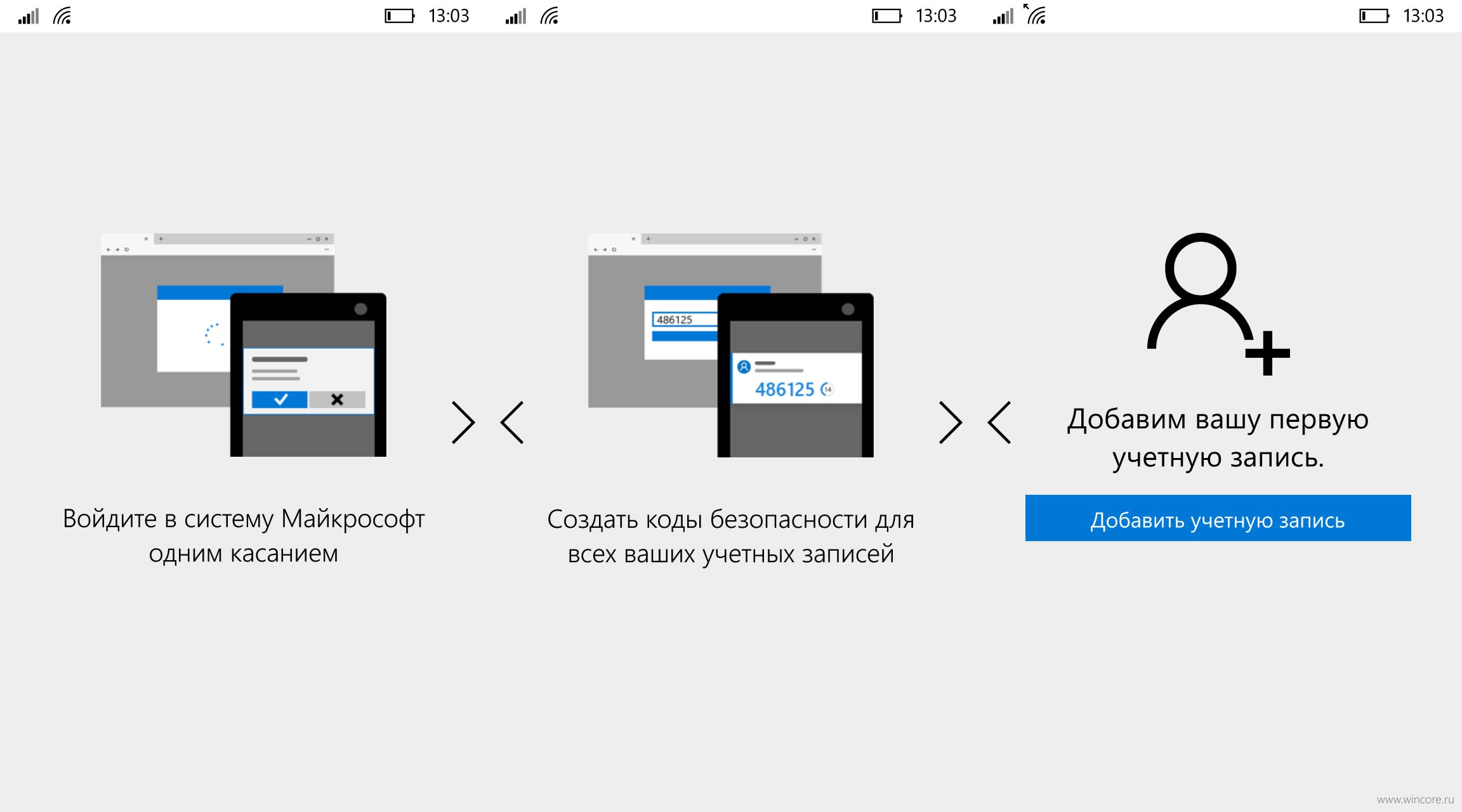Click the cellular signal icon in first status bar
This screenshot has width=1462, height=812.
[x=29, y=16]
